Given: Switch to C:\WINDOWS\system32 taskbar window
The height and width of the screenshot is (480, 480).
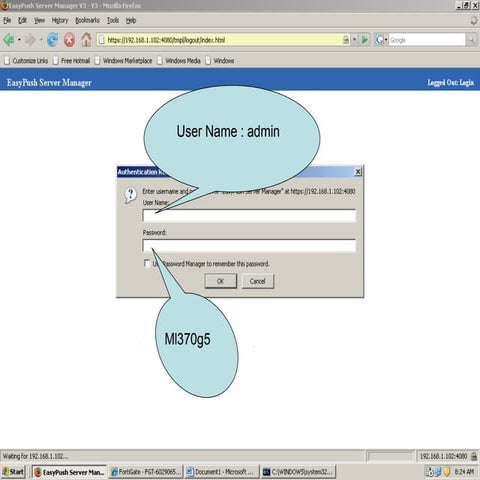Looking at the screenshot, I should (298, 472).
